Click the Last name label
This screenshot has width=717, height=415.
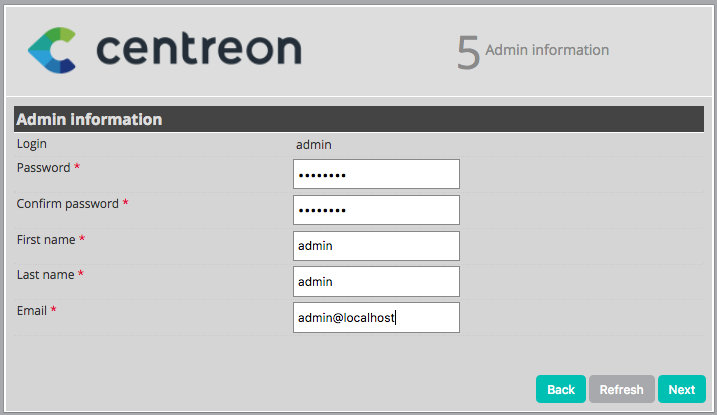click(46, 275)
